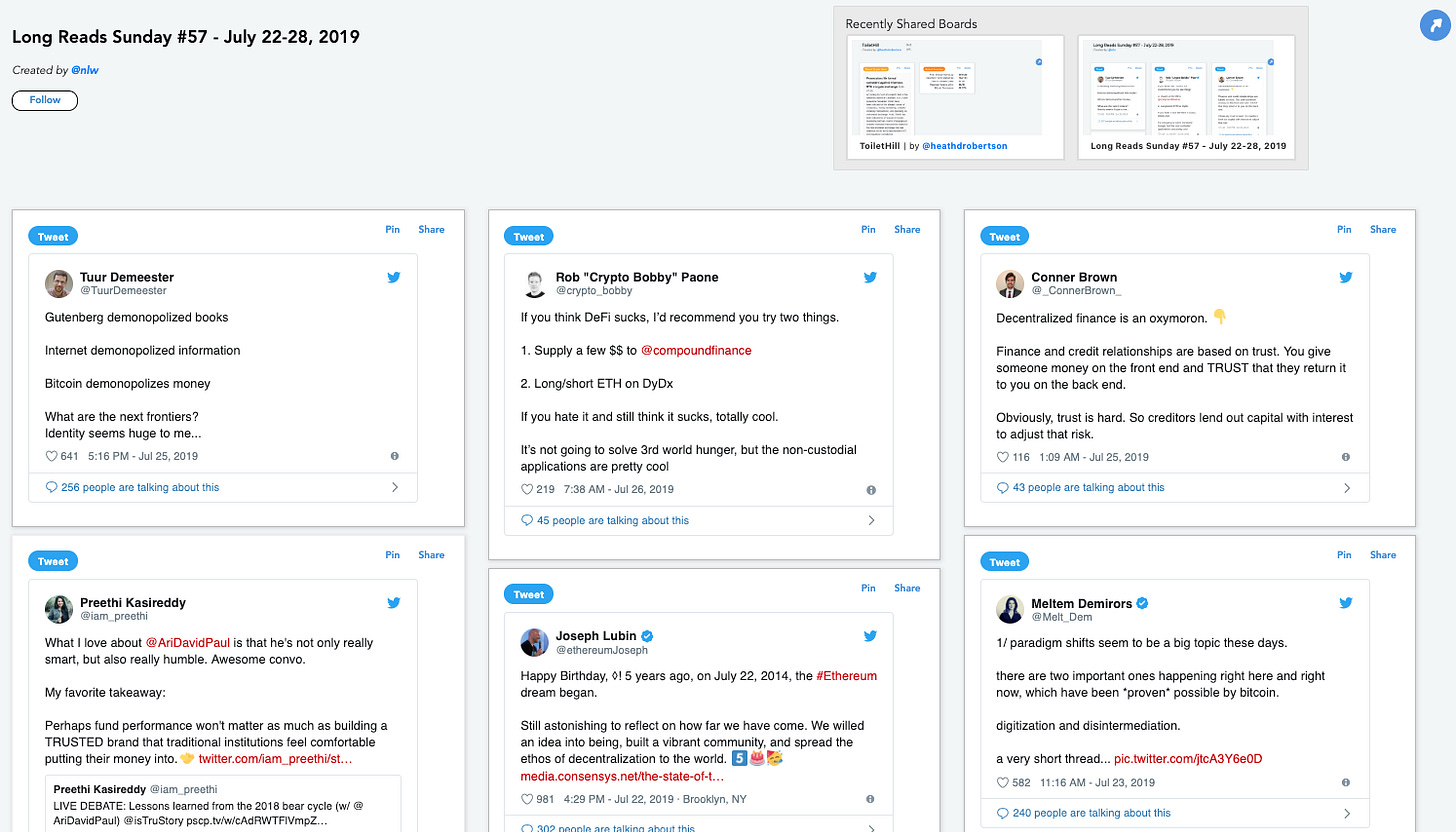Share the Conner Brown tweet card
Screen dimensions: 1456x832
pos(1382,229)
